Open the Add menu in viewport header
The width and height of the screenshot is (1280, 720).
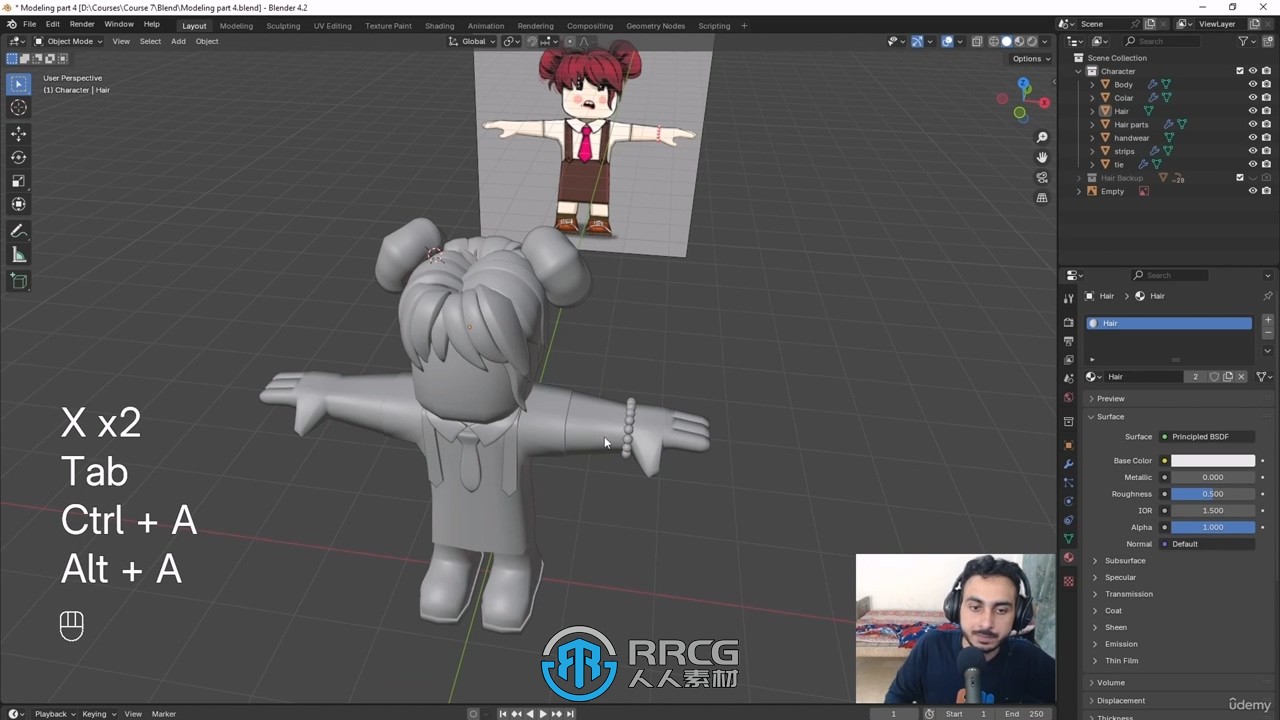coord(178,41)
